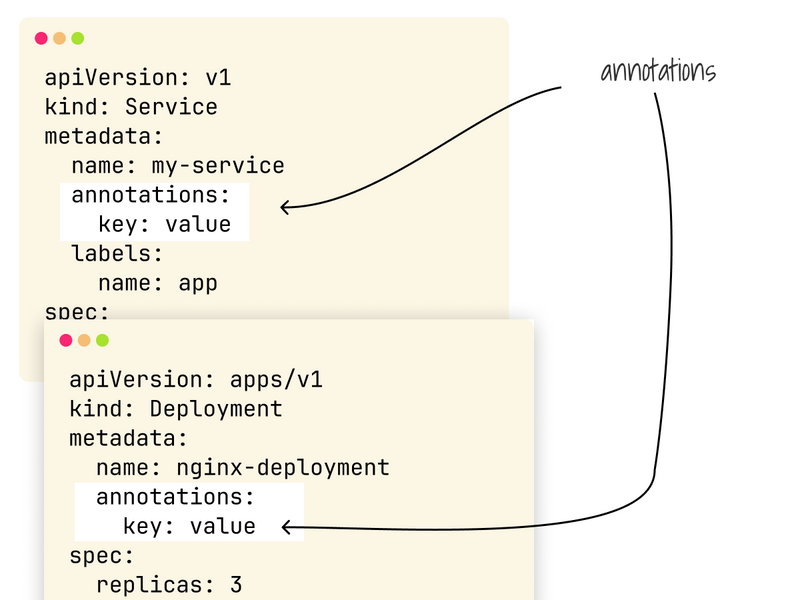Click the 'replicas: 3' line
The image size is (800, 600).
[x=169, y=585]
